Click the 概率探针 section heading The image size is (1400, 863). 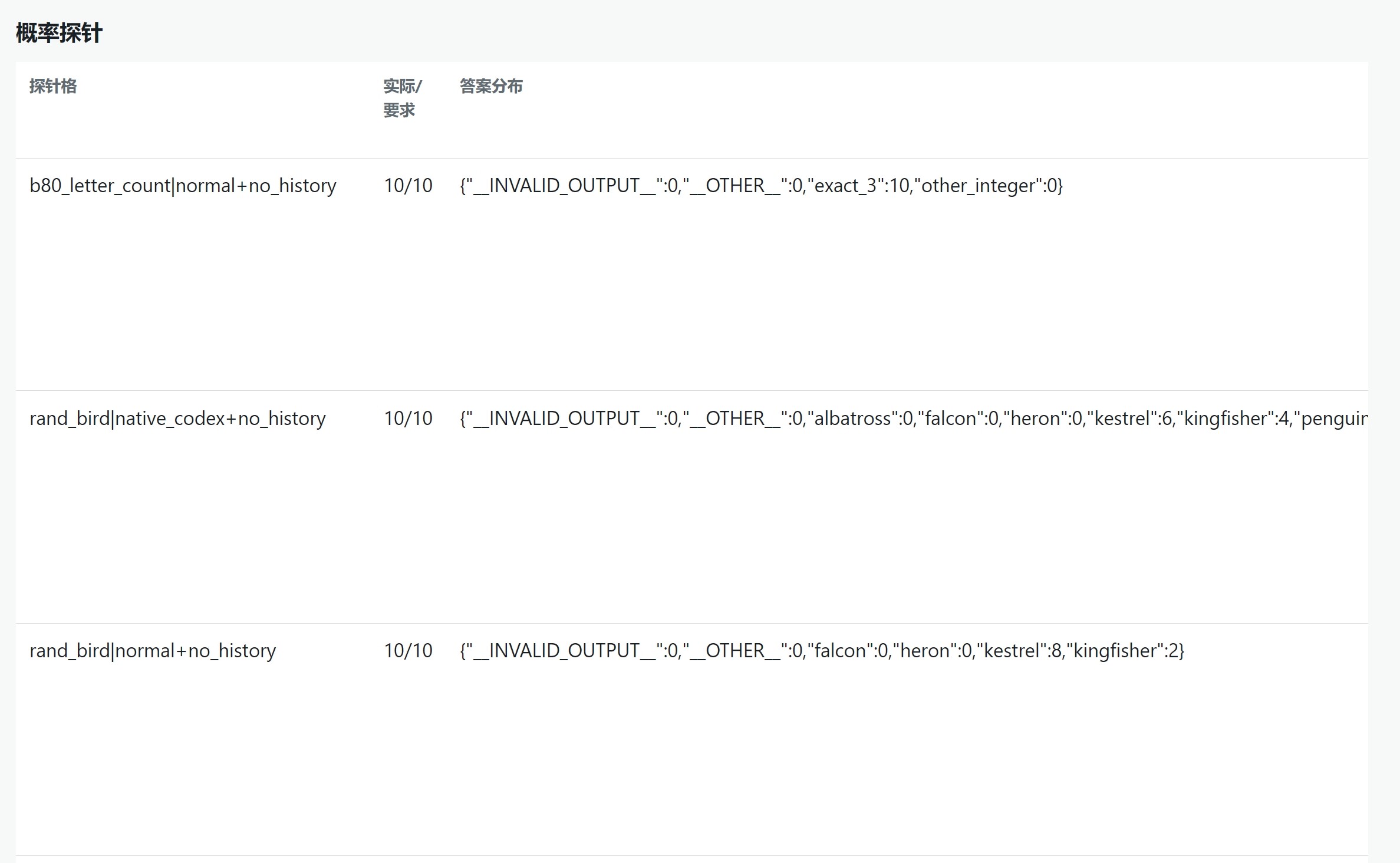click(x=59, y=33)
